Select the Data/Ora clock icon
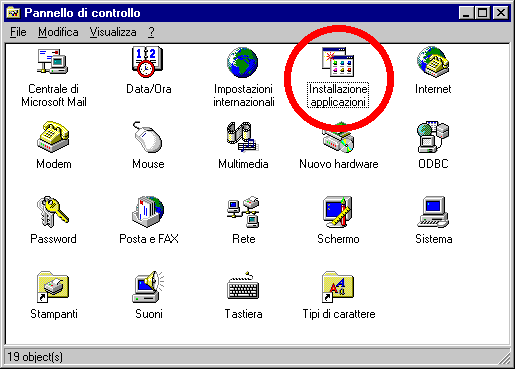This screenshot has height=369, width=515. (148, 61)
